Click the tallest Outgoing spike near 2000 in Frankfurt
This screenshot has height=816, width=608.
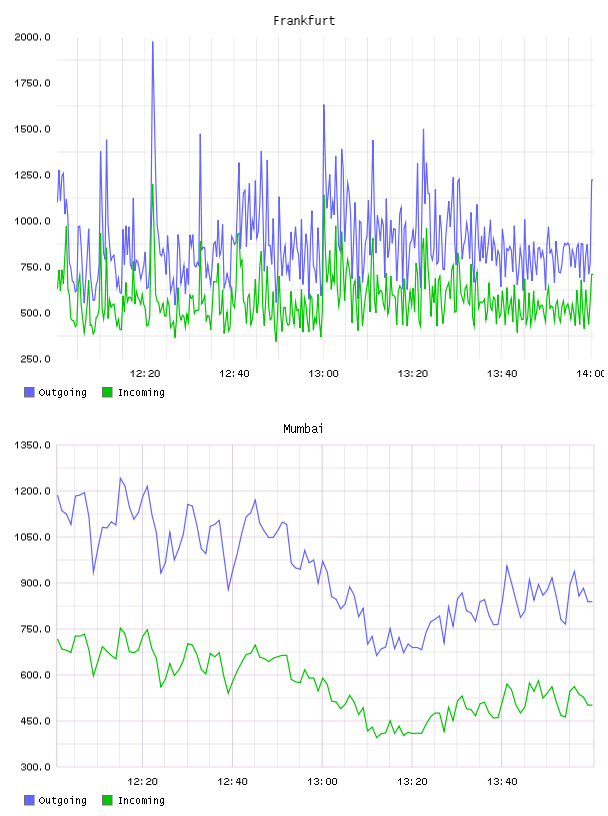click(x=153, y=43)
